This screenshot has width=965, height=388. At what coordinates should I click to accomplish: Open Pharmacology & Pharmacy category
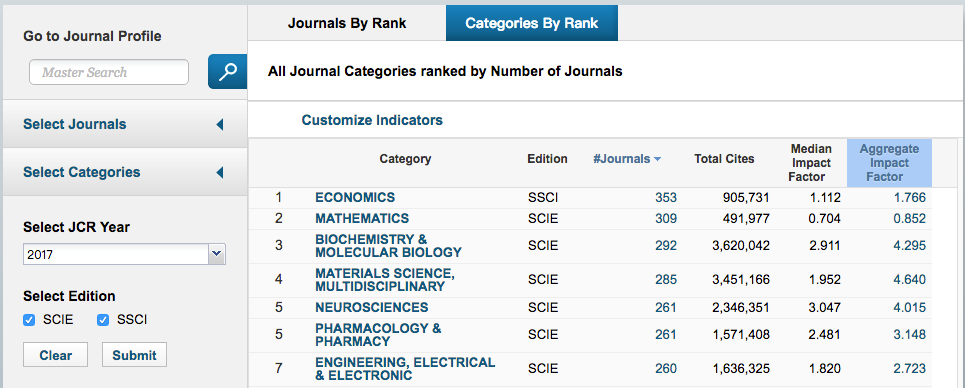tap(378, 334)
